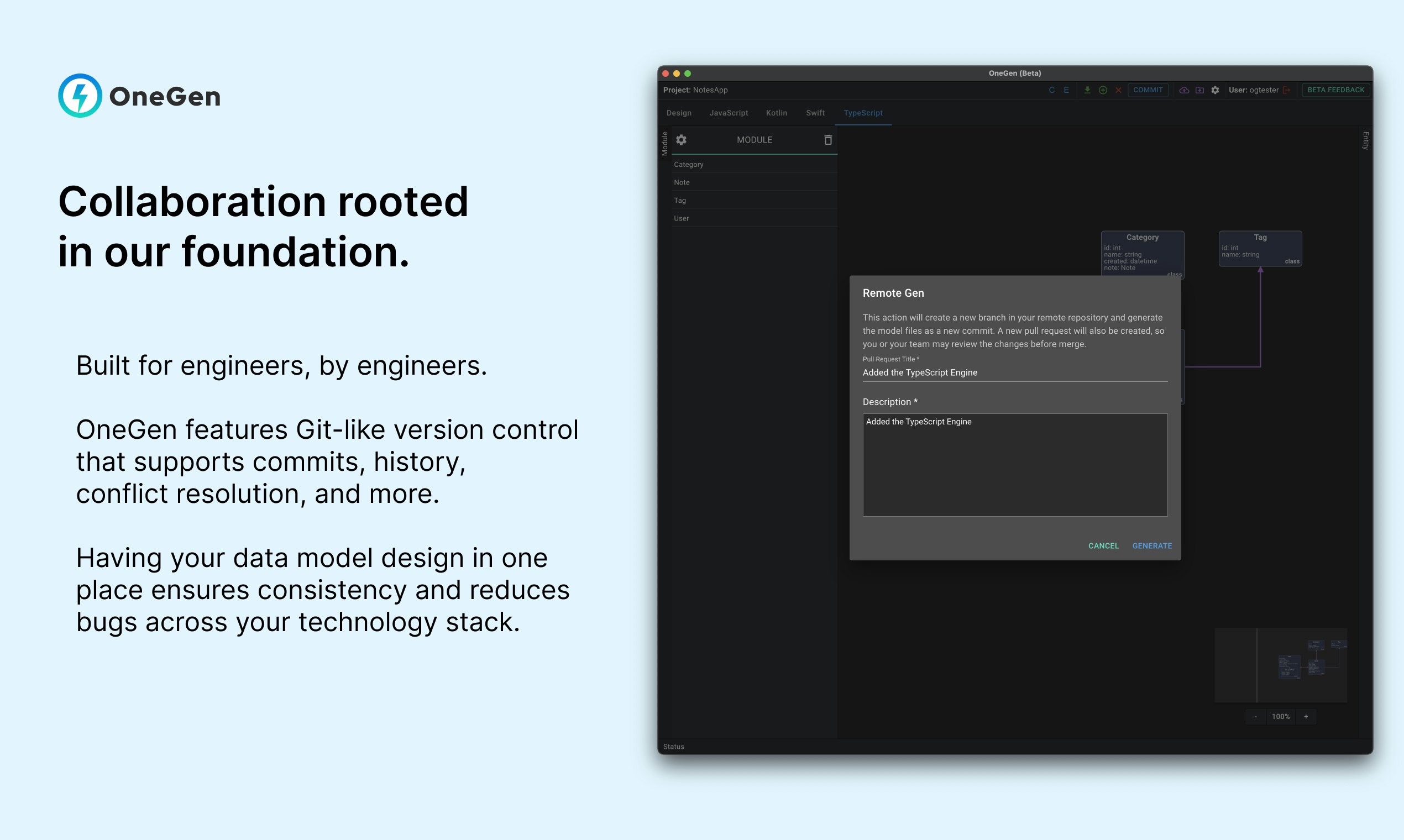1404x840 pixels.
Task: Switch to the Swift tab
Action: click(x=815, y=113)
